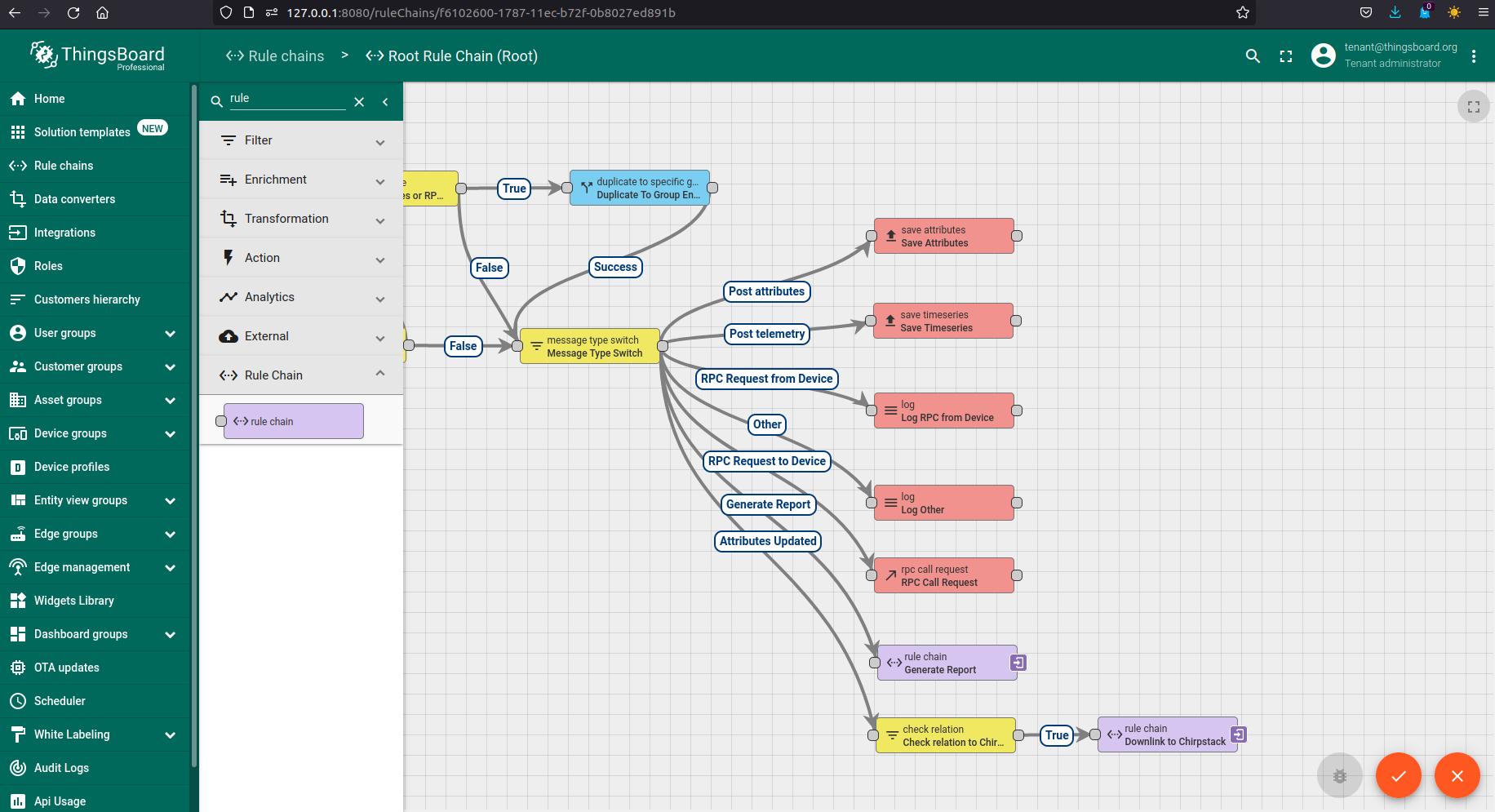This screenshot has height=812, width=1495.
Task: Apply changes with the orange checkmark button
Action: tap(1399, 775)
